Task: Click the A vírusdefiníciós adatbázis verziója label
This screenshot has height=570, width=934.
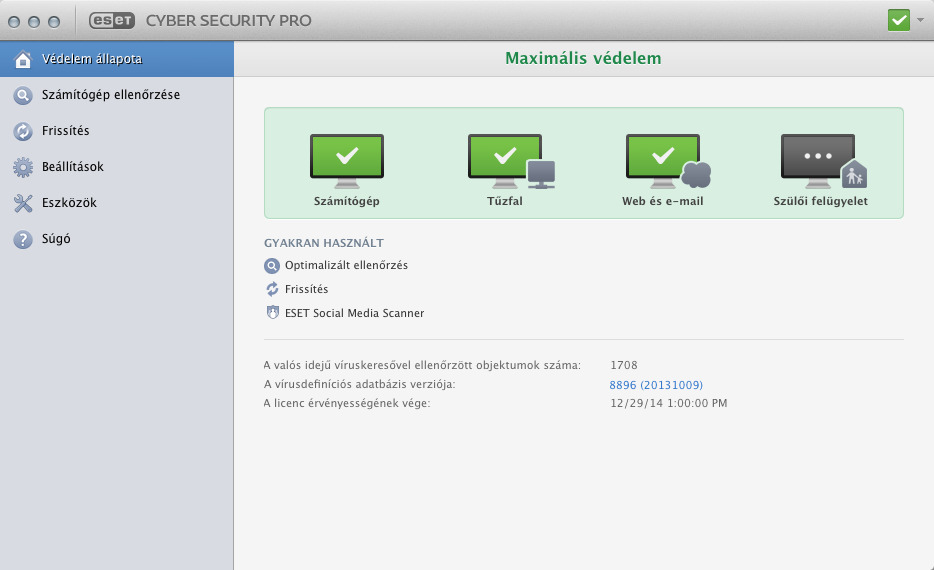Action: 359,384
